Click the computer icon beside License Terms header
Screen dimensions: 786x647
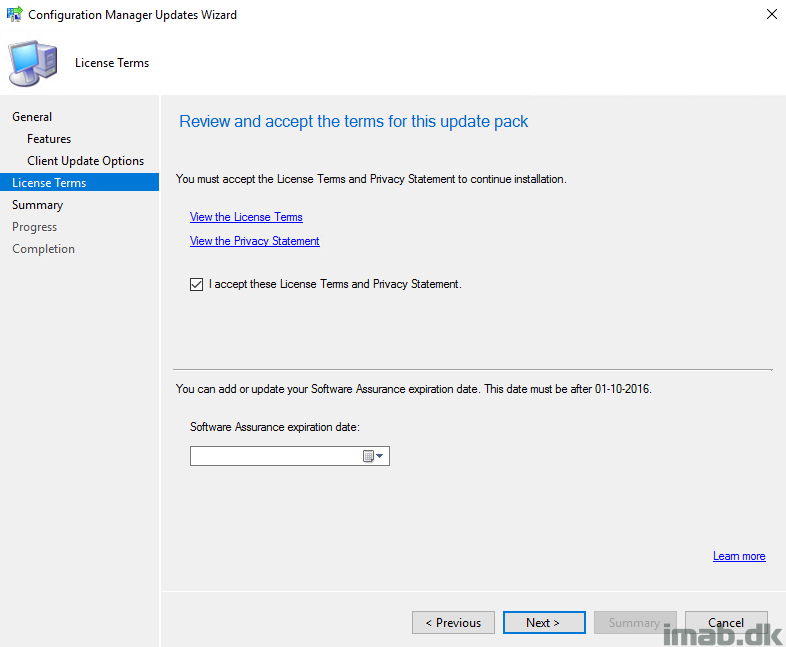point(33,63)
